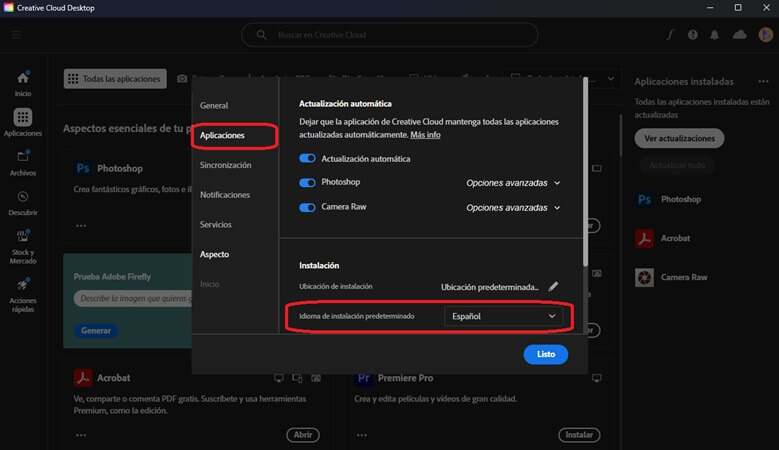Click the Acrobat card app icon
Screen dimensions: 779x450
tap(83, 378)
